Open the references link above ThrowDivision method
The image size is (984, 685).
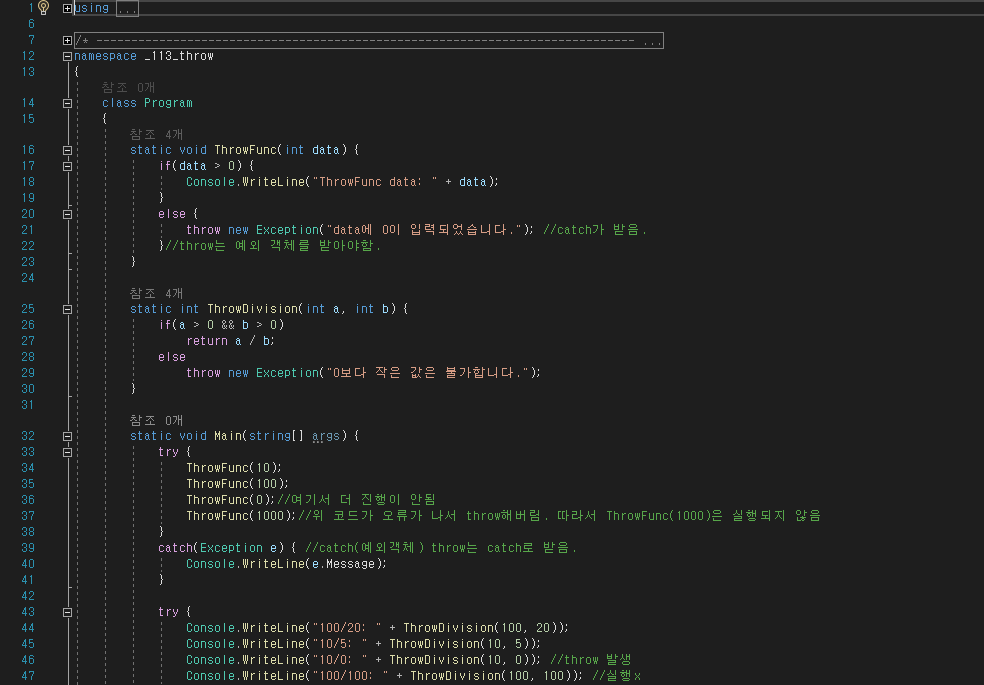156,293
